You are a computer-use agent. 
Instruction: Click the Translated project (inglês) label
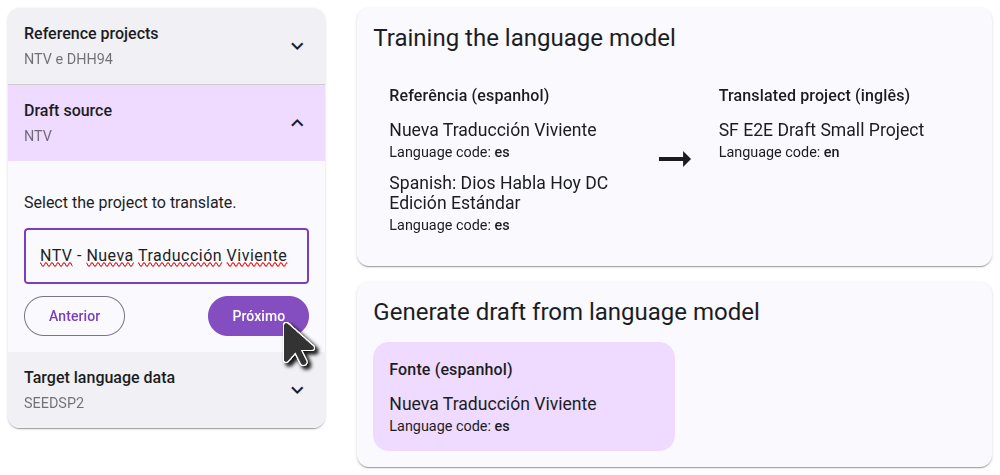coord(814,96)
